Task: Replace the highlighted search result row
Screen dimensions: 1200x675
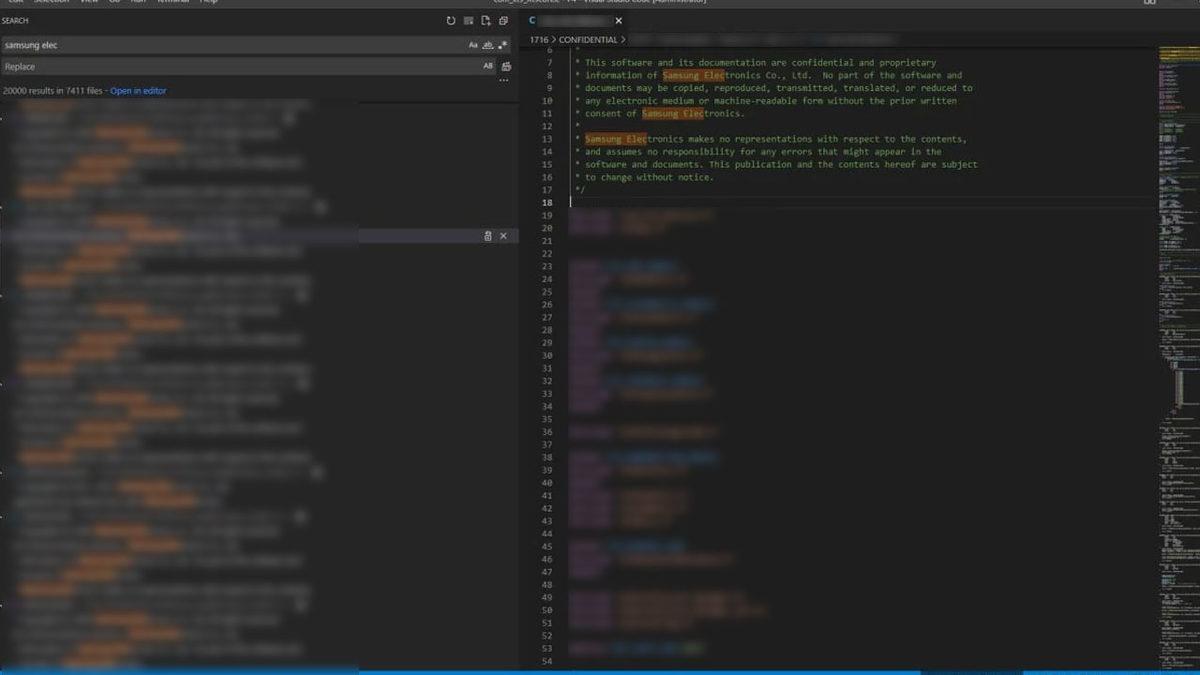Action: coord(487,236)
